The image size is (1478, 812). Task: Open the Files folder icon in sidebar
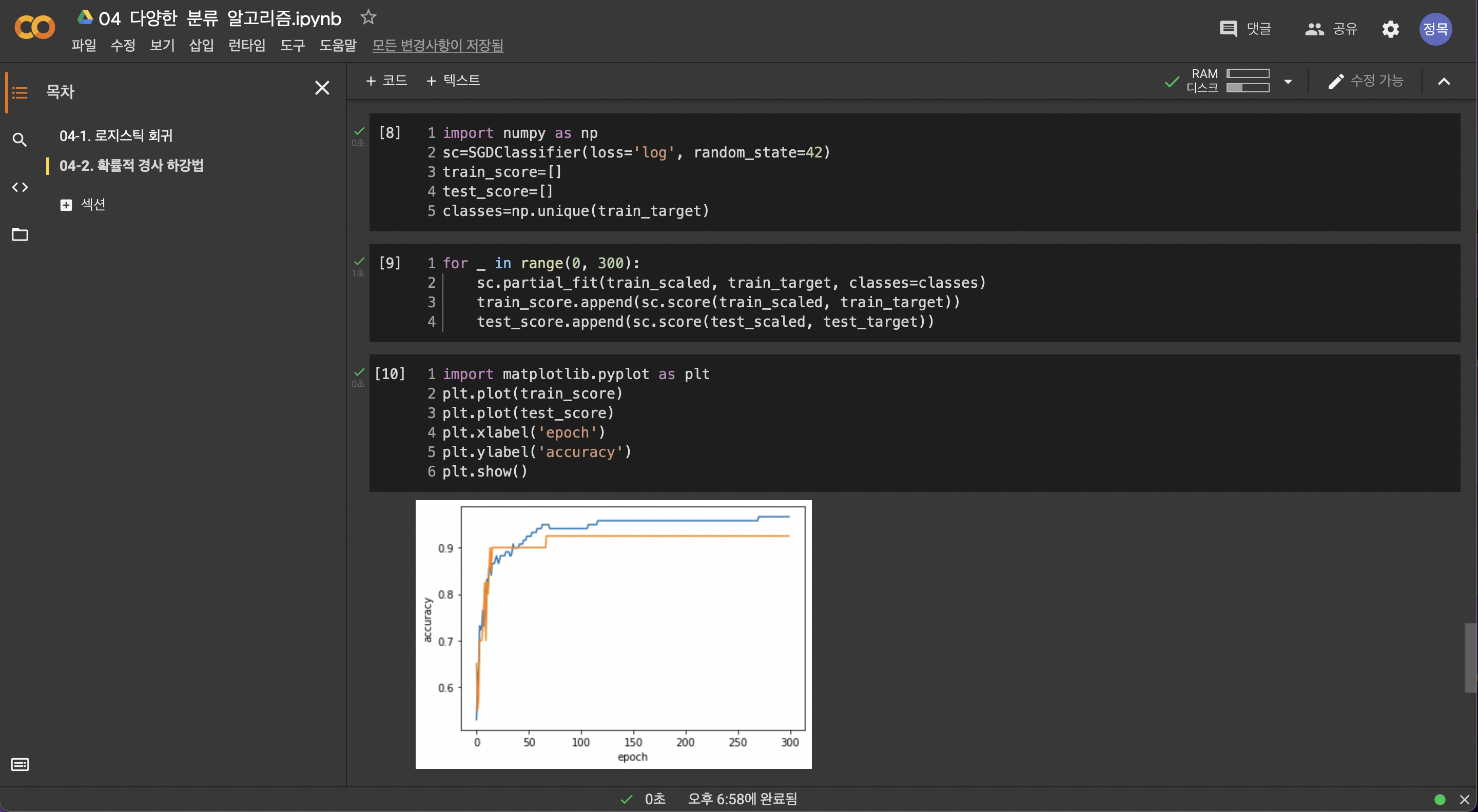[x=20, y=234]
